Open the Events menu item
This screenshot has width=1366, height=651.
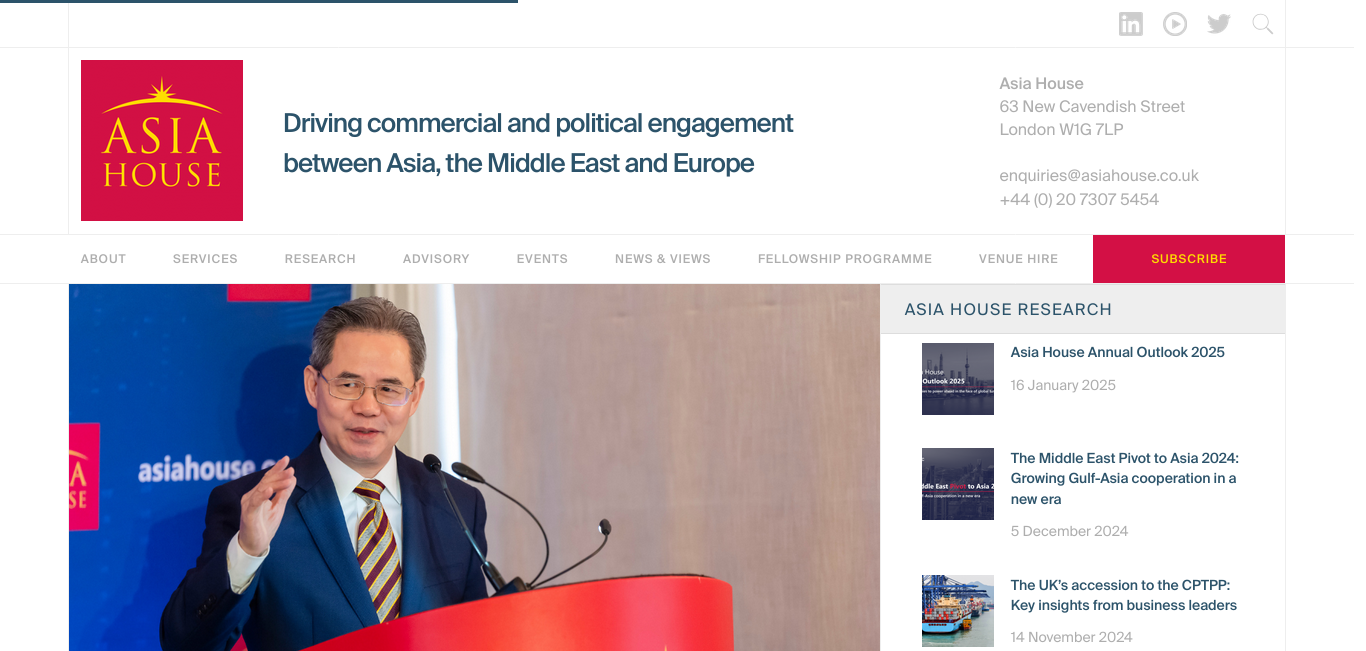coord(542,259)
